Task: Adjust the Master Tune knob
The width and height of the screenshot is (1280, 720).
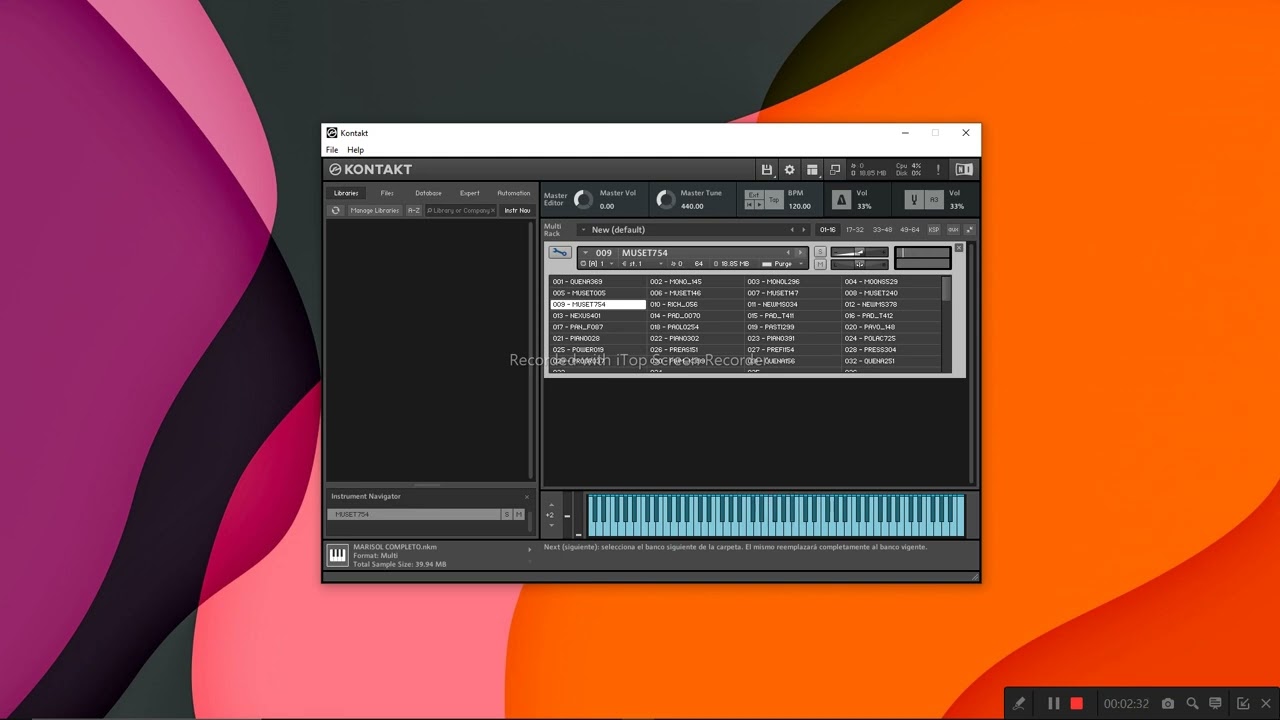Action: click(x=665, y=200)
